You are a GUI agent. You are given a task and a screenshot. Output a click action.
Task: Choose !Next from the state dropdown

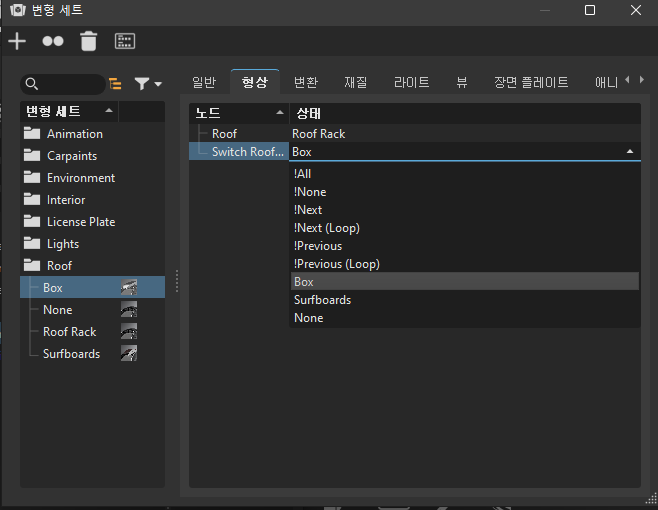click(x=465, y=210)
